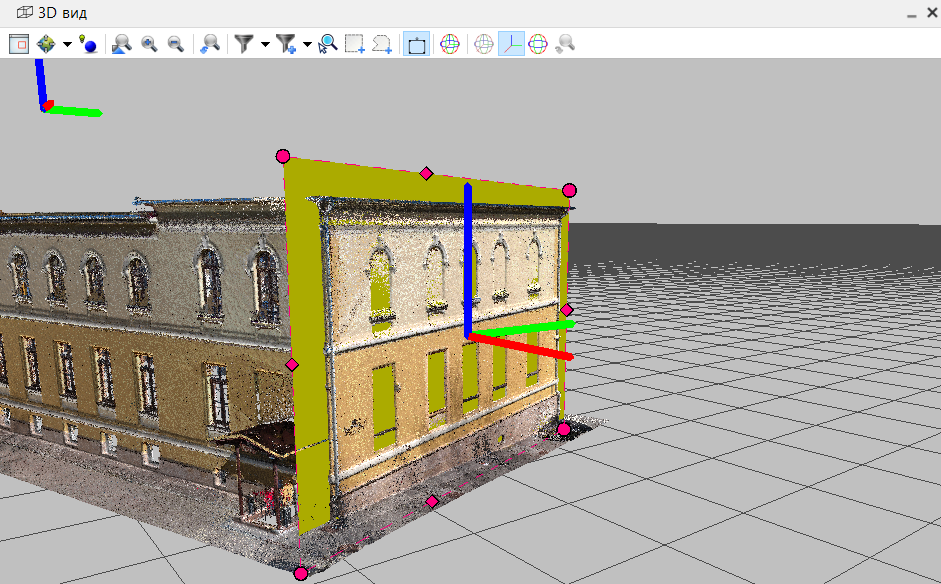Image resolution: width=941 pixels, height=584 pixels.
Task: Click the first window view icon in toolbar
Action: point(19,44)
